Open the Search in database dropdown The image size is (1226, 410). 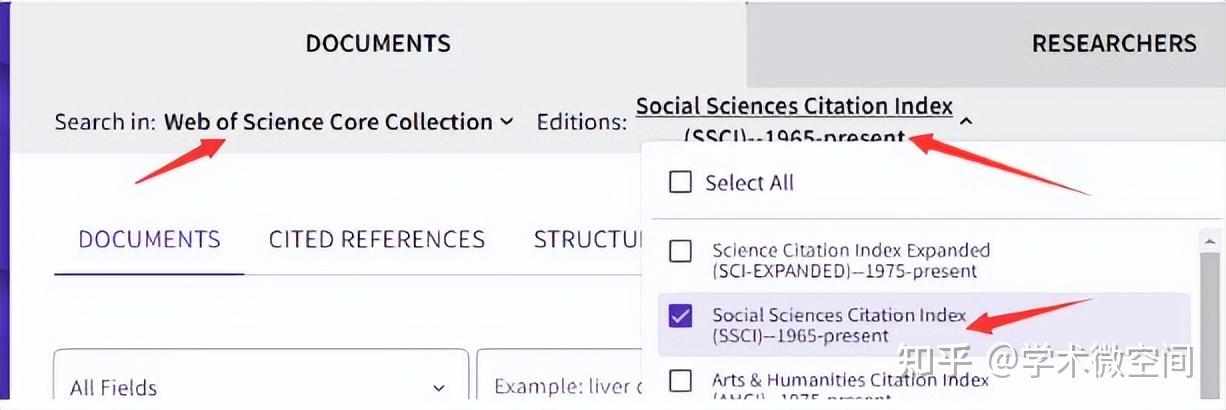[328, 122]
